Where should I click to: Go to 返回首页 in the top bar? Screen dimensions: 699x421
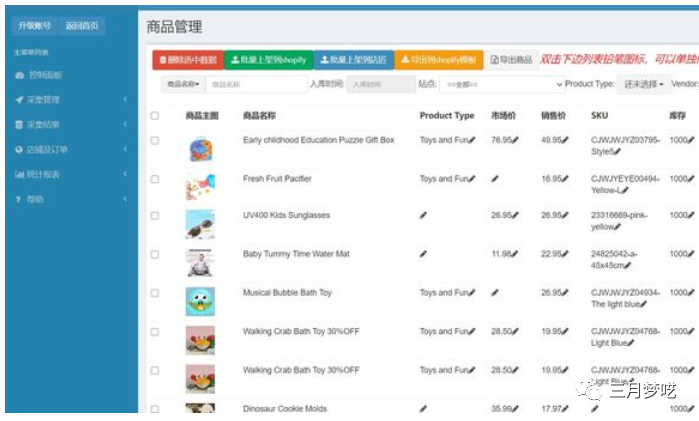click(81, 25)
